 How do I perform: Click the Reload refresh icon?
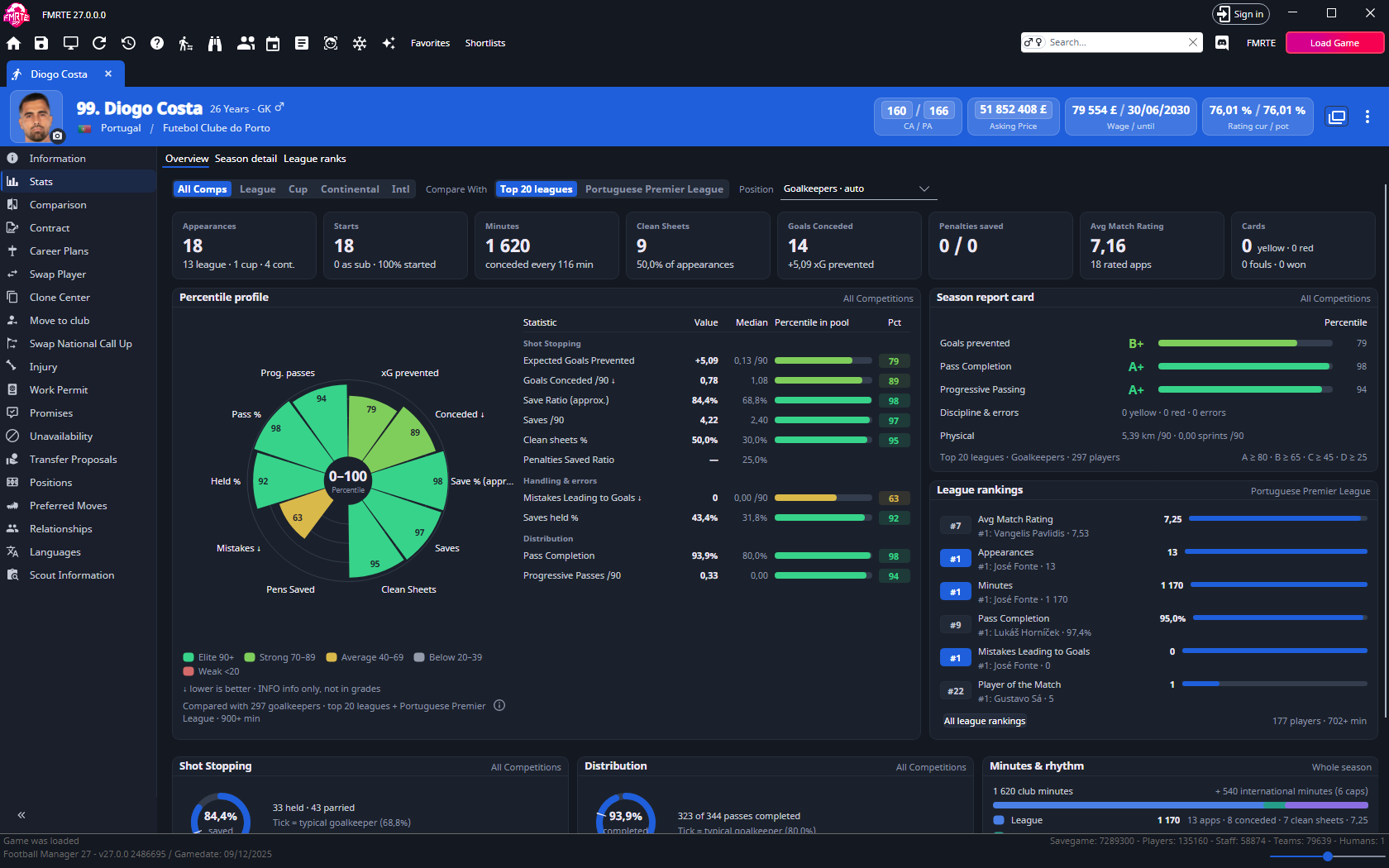(99, 43)
